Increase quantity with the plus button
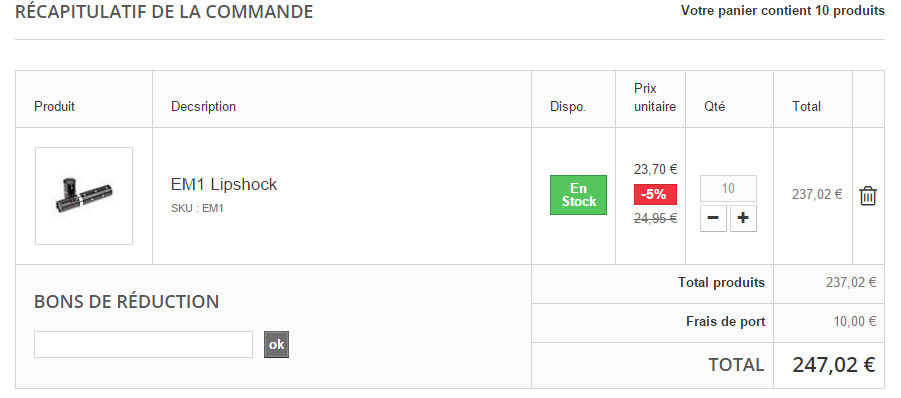Screen dimensions: 901x398 click(743, 218)
